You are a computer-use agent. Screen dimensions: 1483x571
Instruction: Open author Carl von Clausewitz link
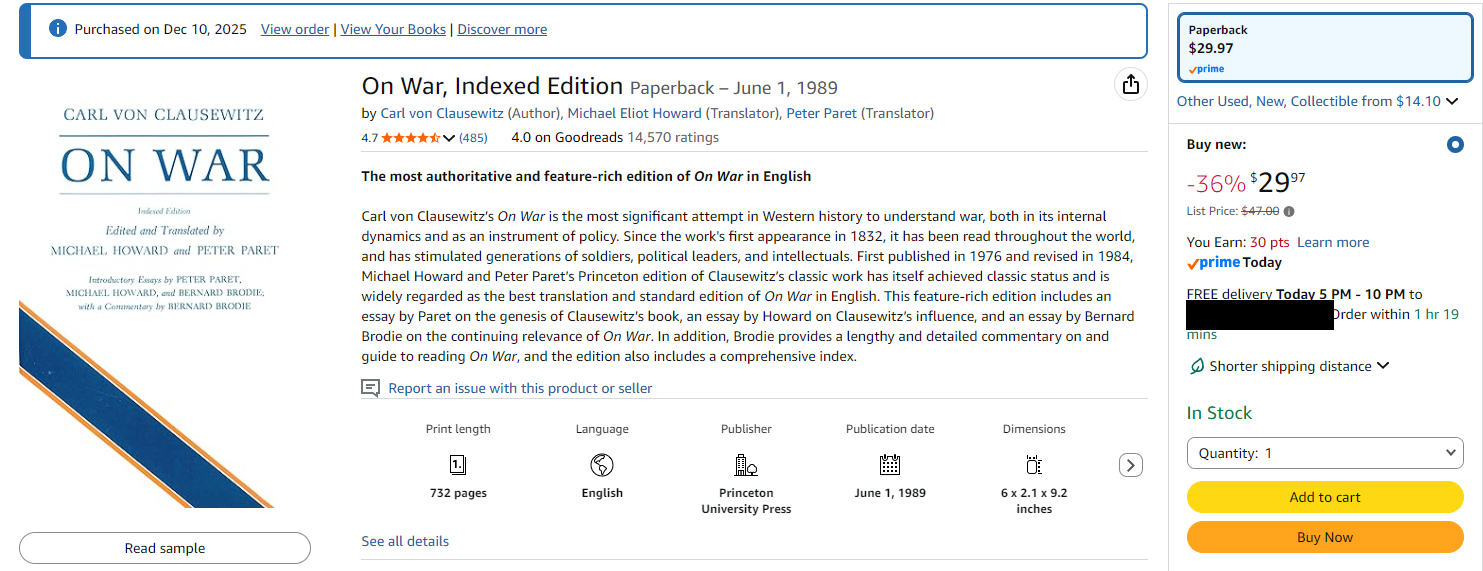[442, 113]
